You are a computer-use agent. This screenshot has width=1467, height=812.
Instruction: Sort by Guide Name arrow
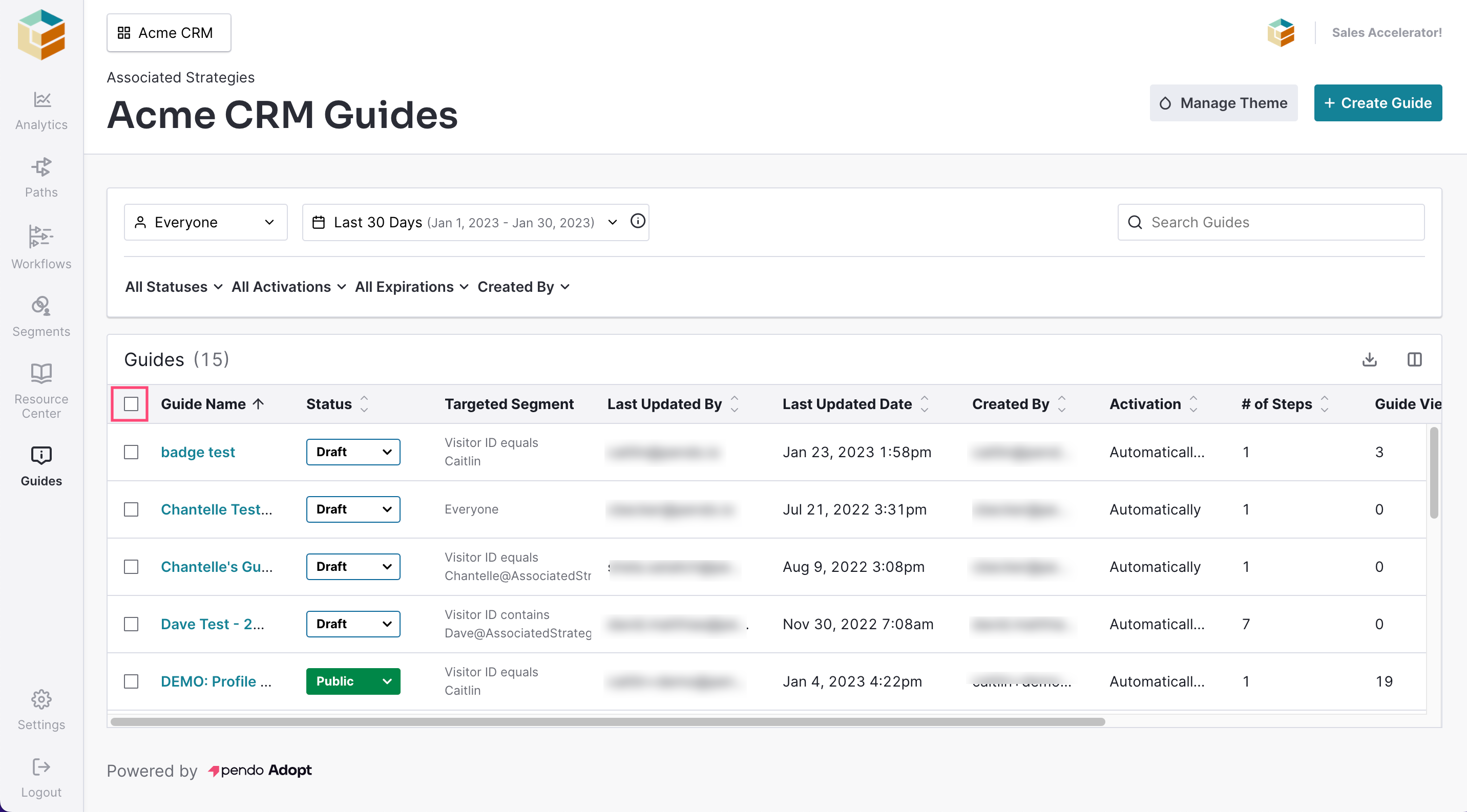point(258,403)
